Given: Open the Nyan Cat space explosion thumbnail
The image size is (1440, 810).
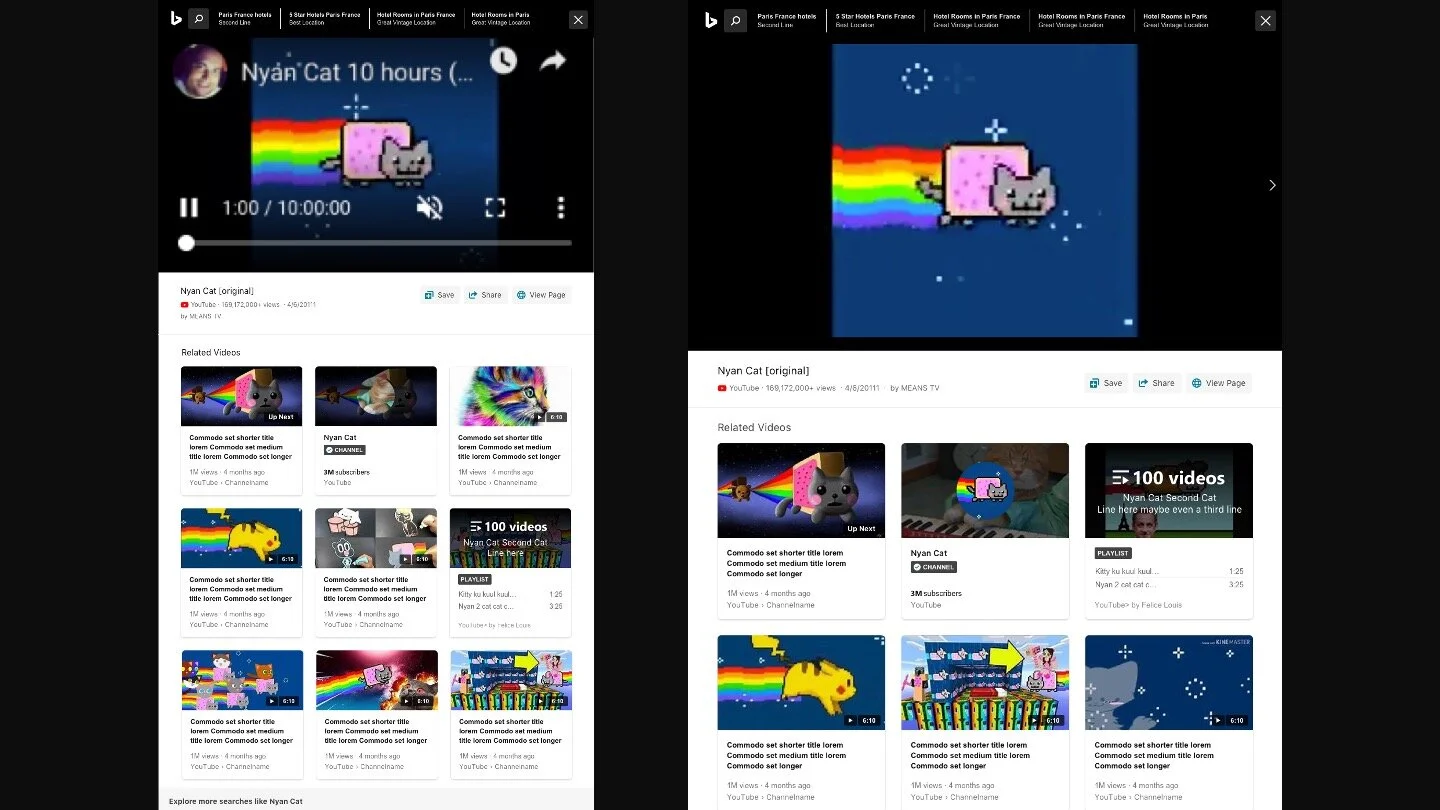Looking at the screenshot, I should click(377, 680).
